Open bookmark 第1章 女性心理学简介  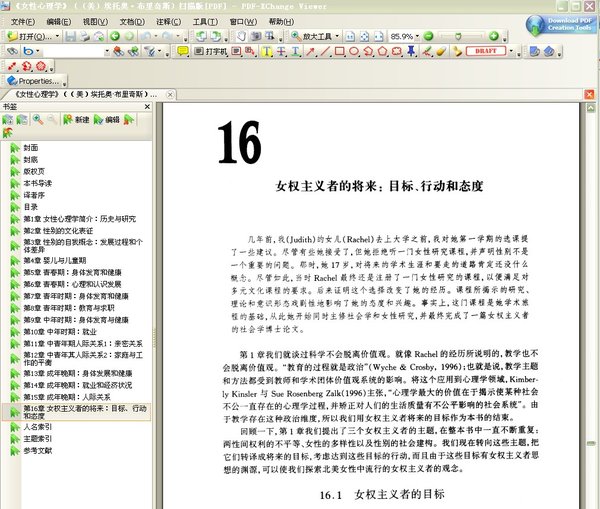[x=80, y=219]
